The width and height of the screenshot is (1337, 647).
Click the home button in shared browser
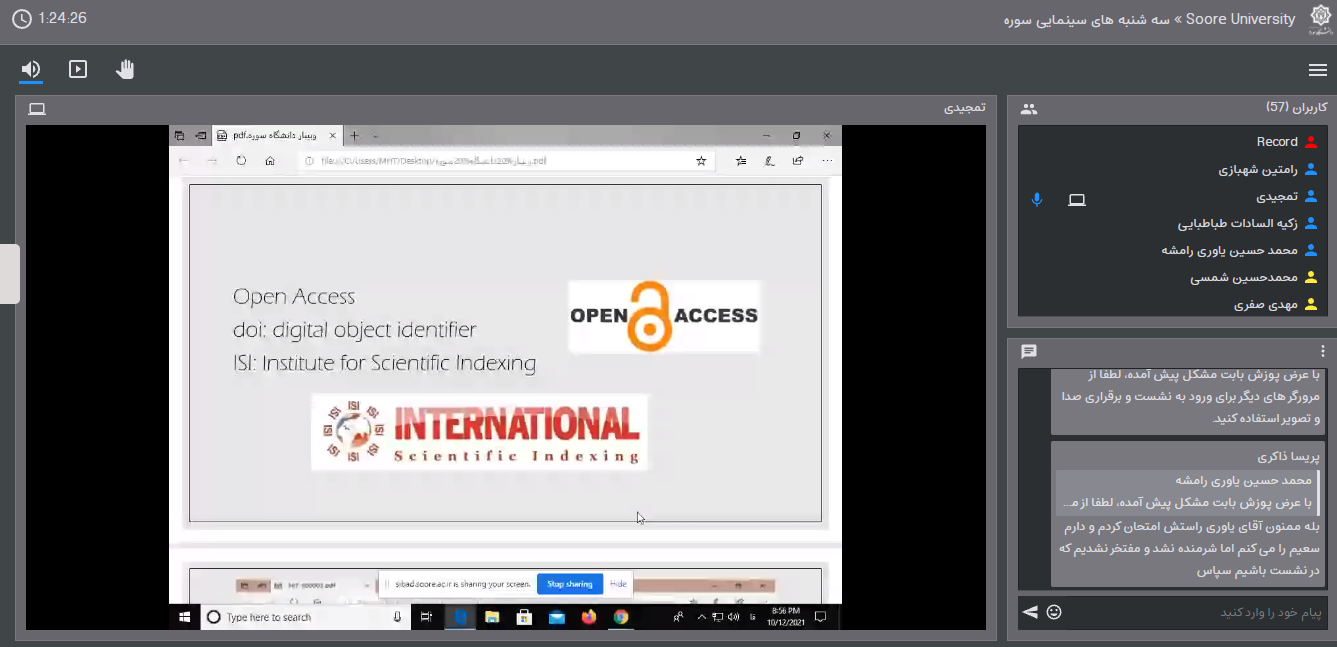point(270,161)
